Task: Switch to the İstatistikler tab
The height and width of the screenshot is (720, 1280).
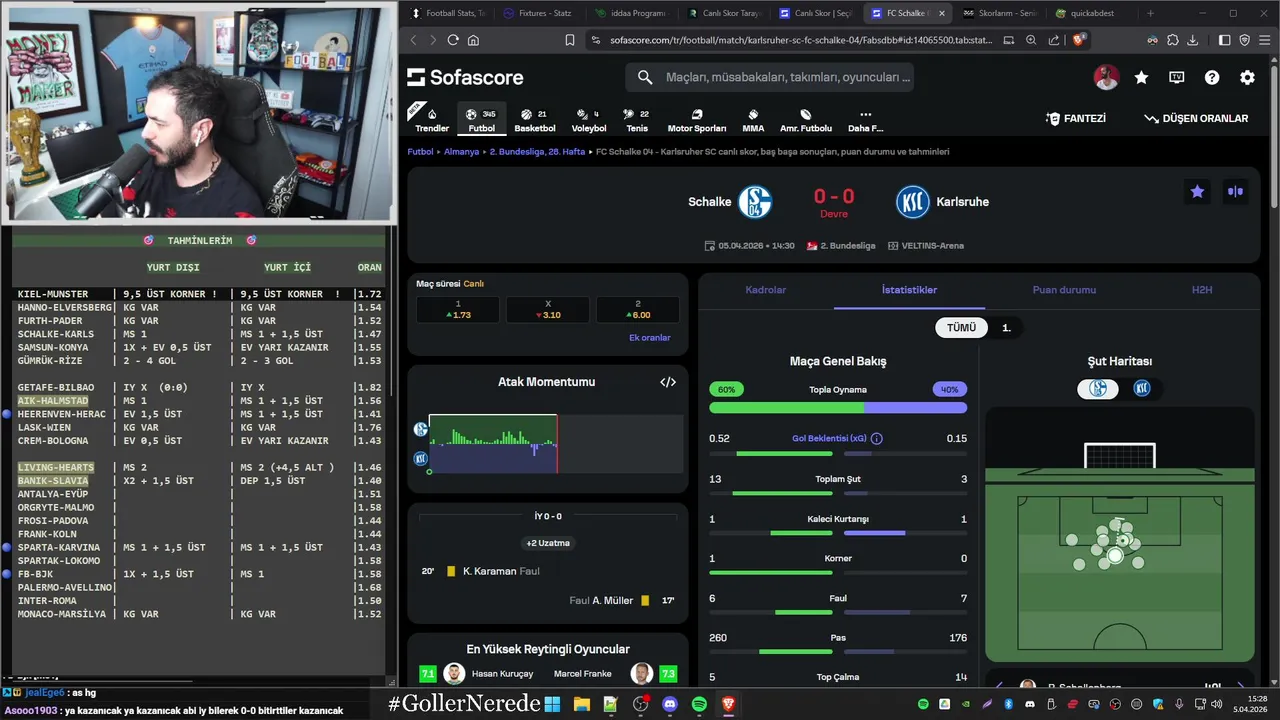Action: coord(909,290)
